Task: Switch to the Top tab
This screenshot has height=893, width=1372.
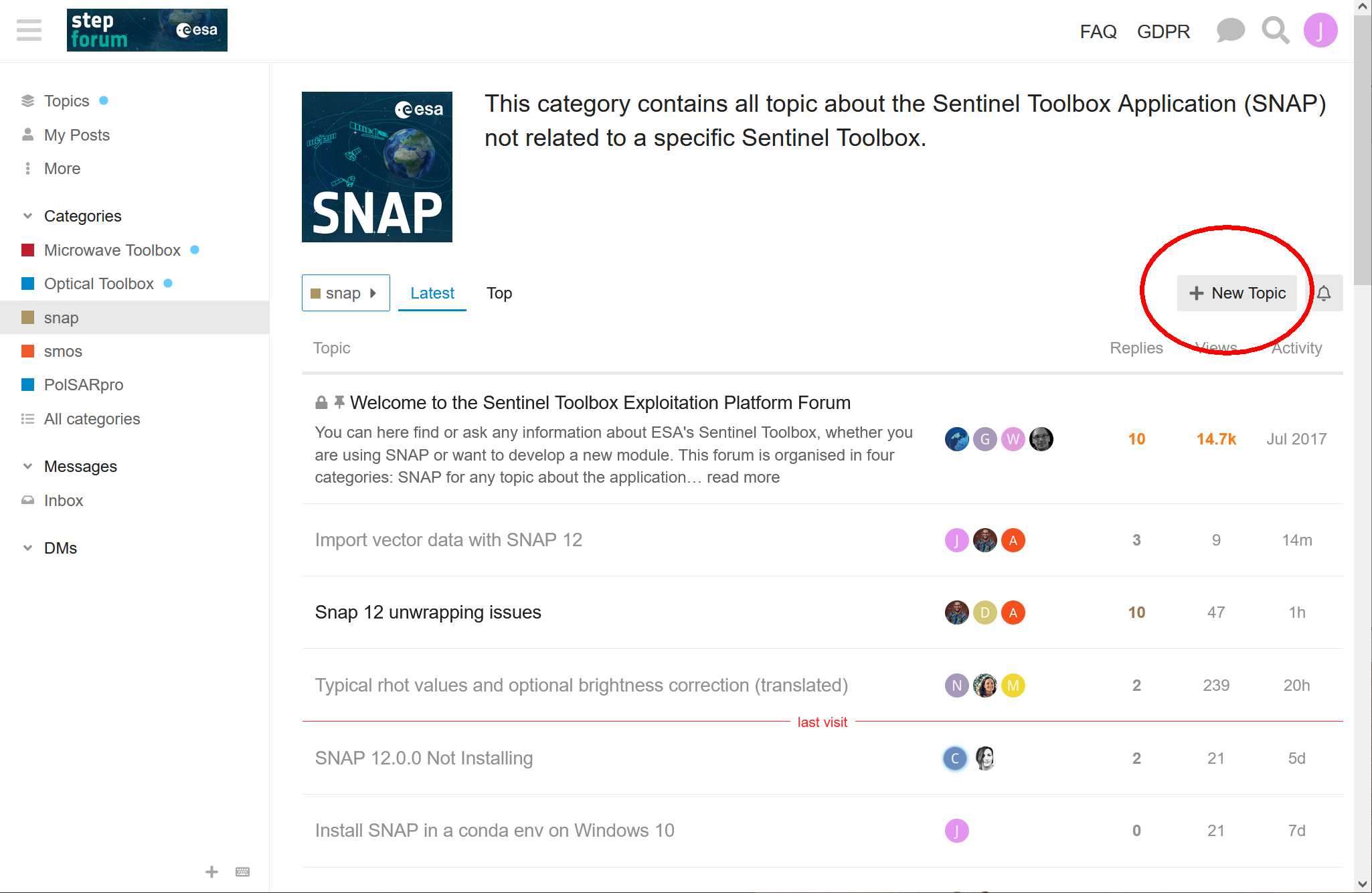Action: 499,293
